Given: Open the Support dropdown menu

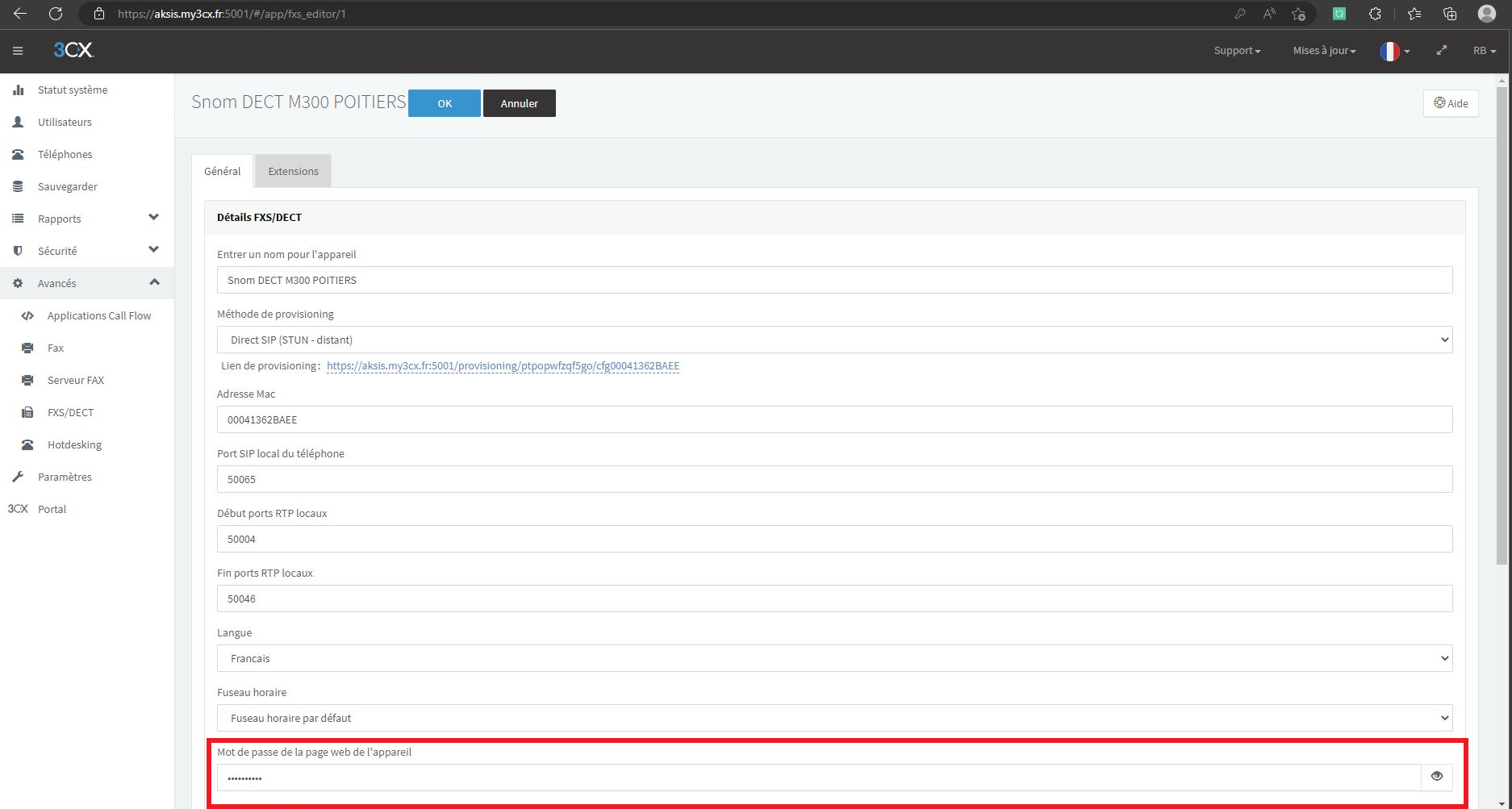Looking at the screenshot, I should 1237,51.
